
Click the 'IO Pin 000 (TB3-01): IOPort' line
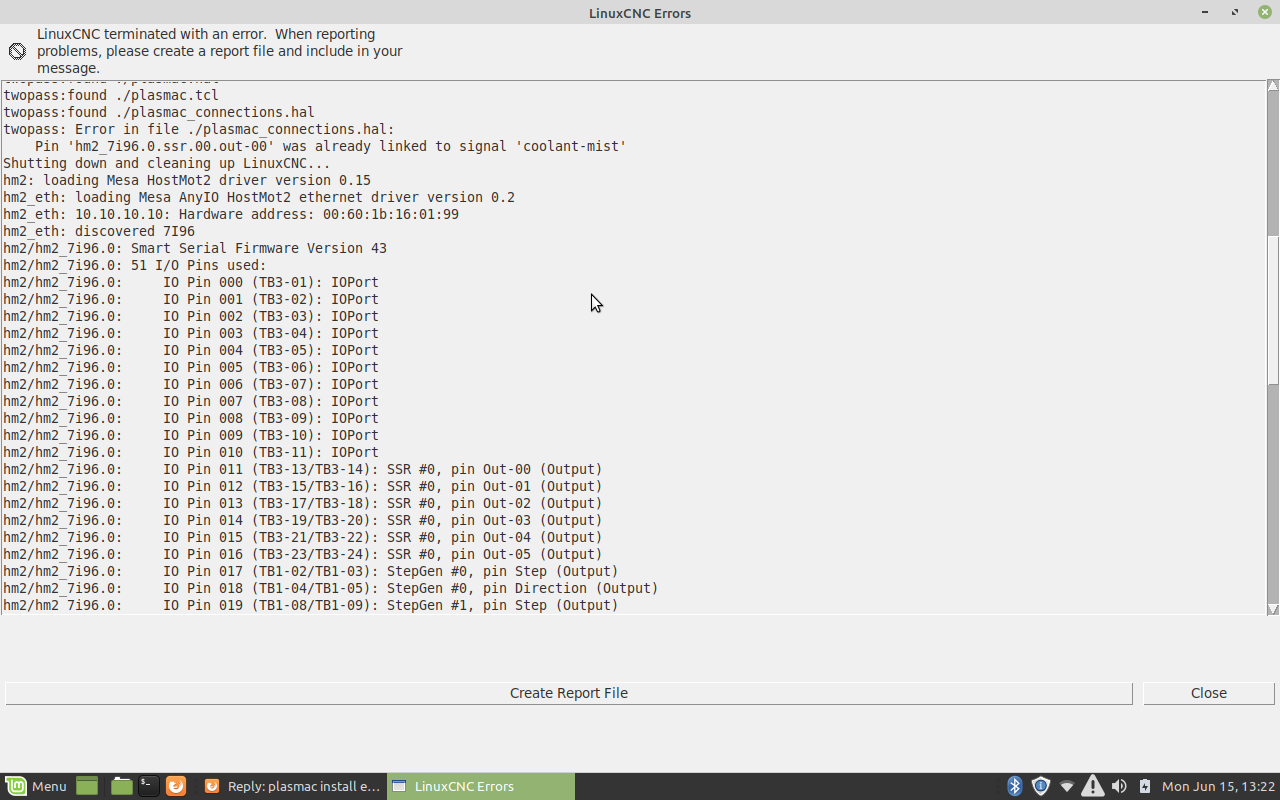click(x=191, y=282)
